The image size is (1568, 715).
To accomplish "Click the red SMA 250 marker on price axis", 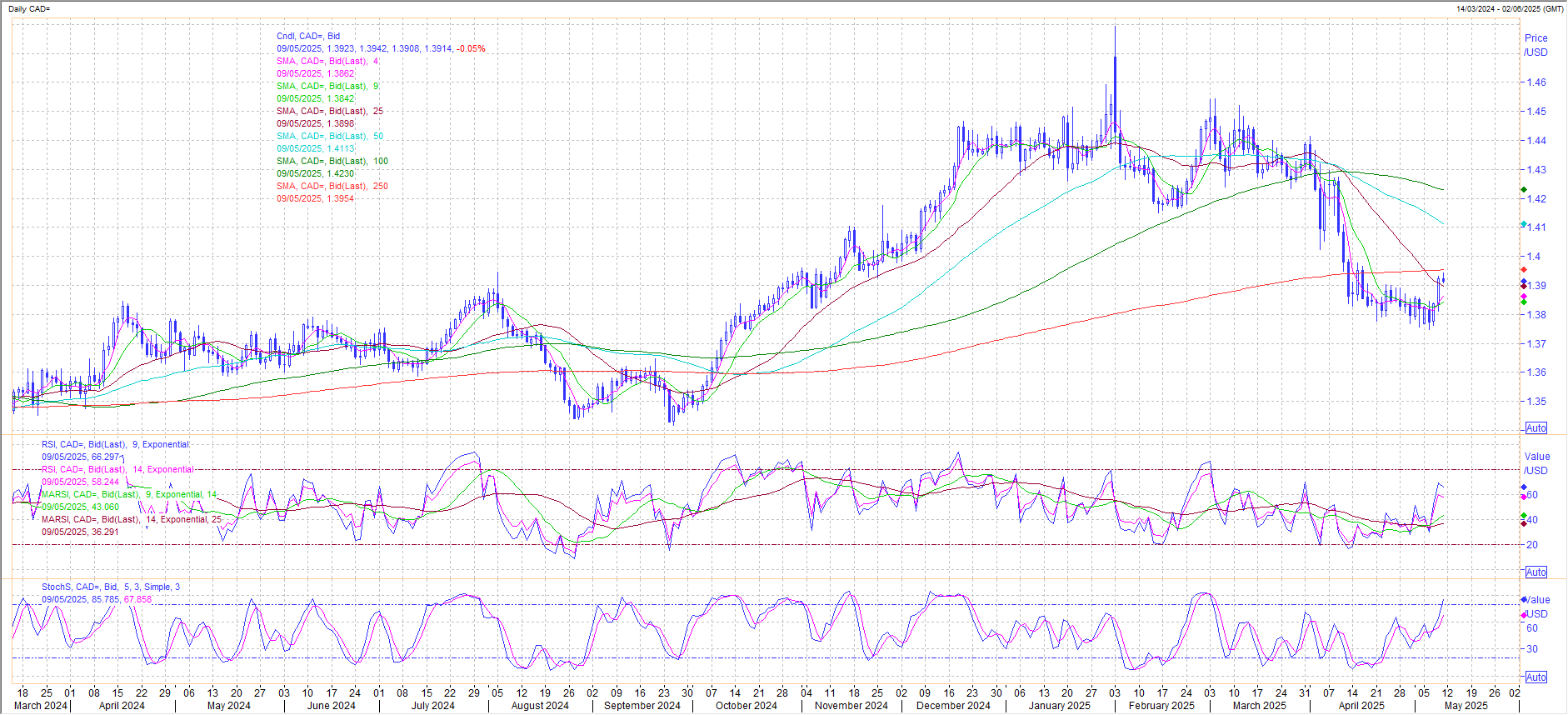I will click(x=1524, y=270).
